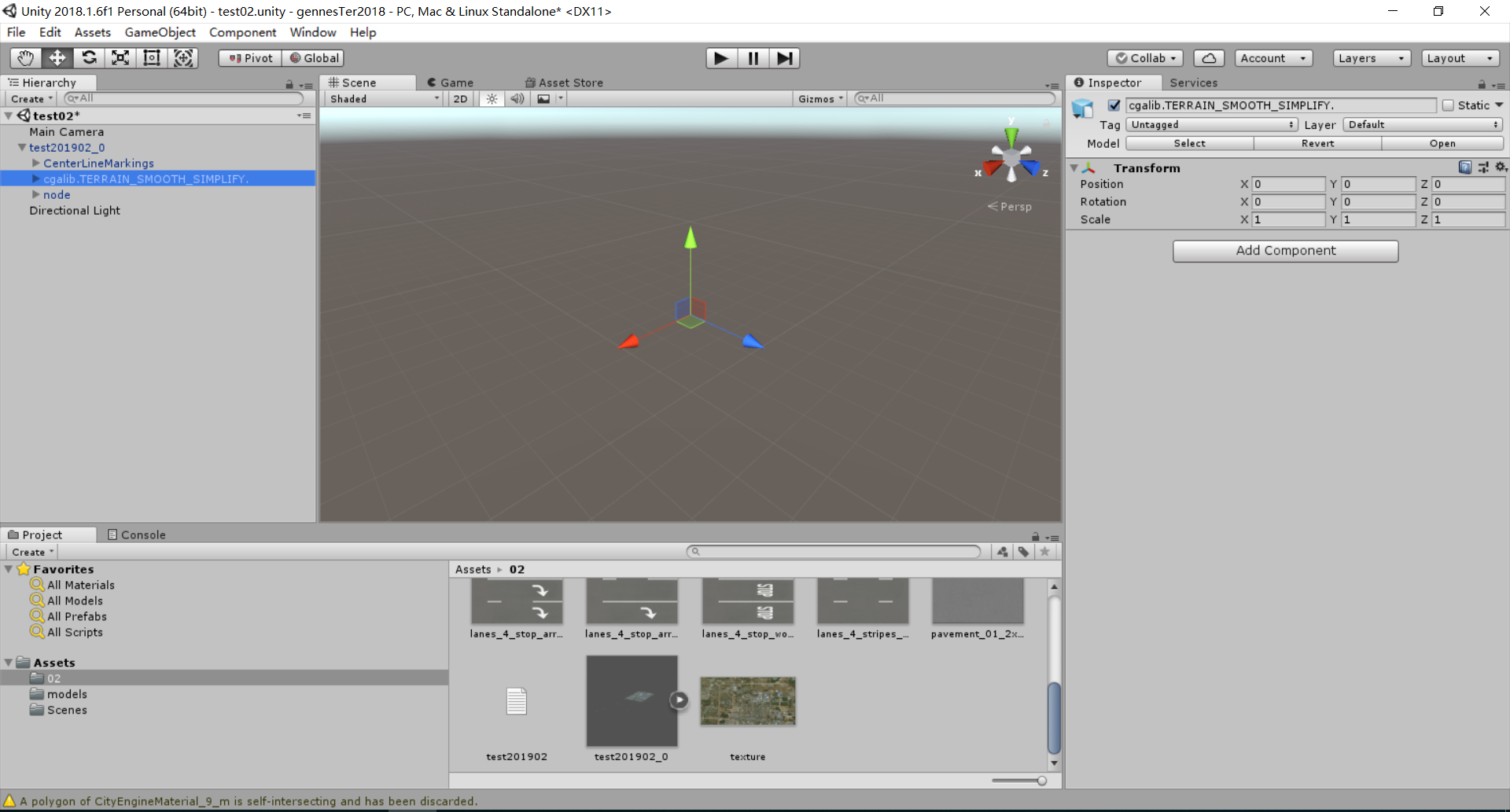Open the Component menu
The height and width of the screenshot is (812, 1510).
(242, 32)
